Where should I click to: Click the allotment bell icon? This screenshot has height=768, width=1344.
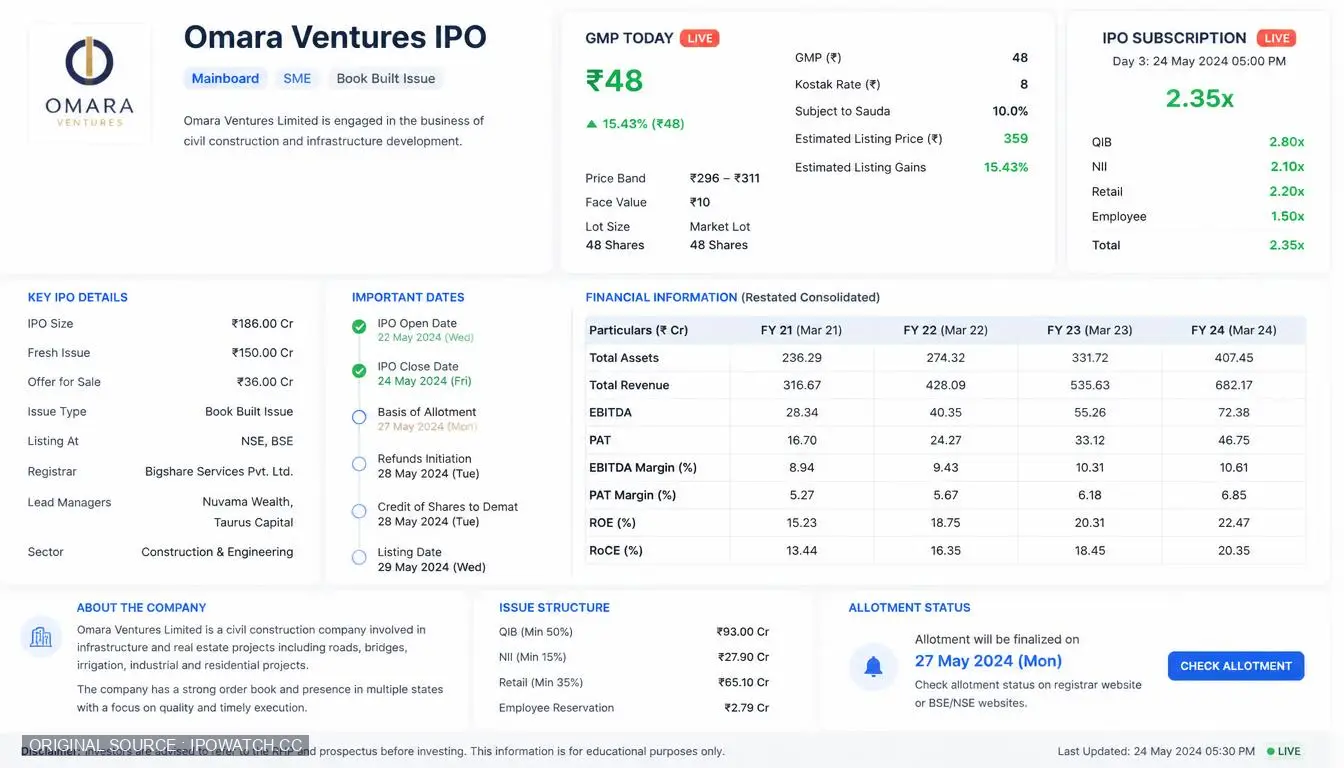[873, 666]
